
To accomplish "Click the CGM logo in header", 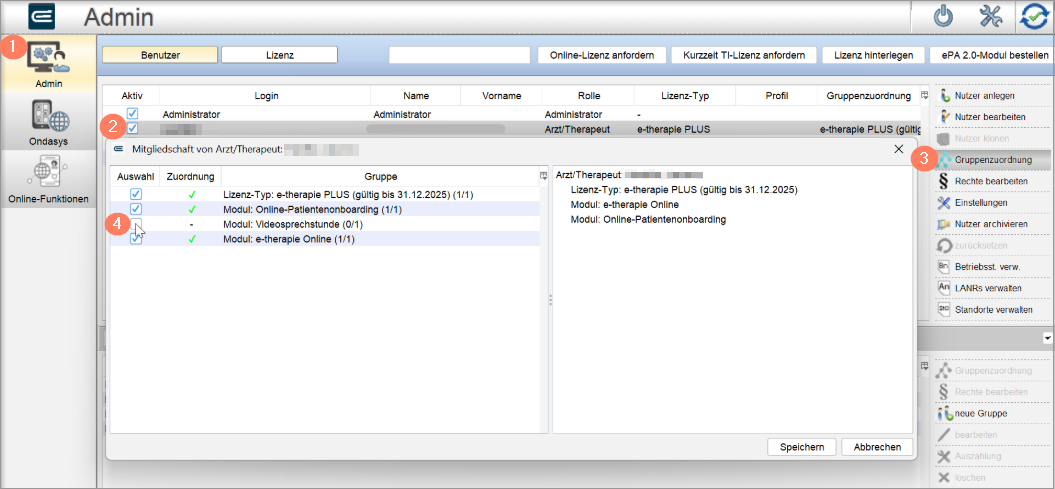I will [x=42, y=17].
